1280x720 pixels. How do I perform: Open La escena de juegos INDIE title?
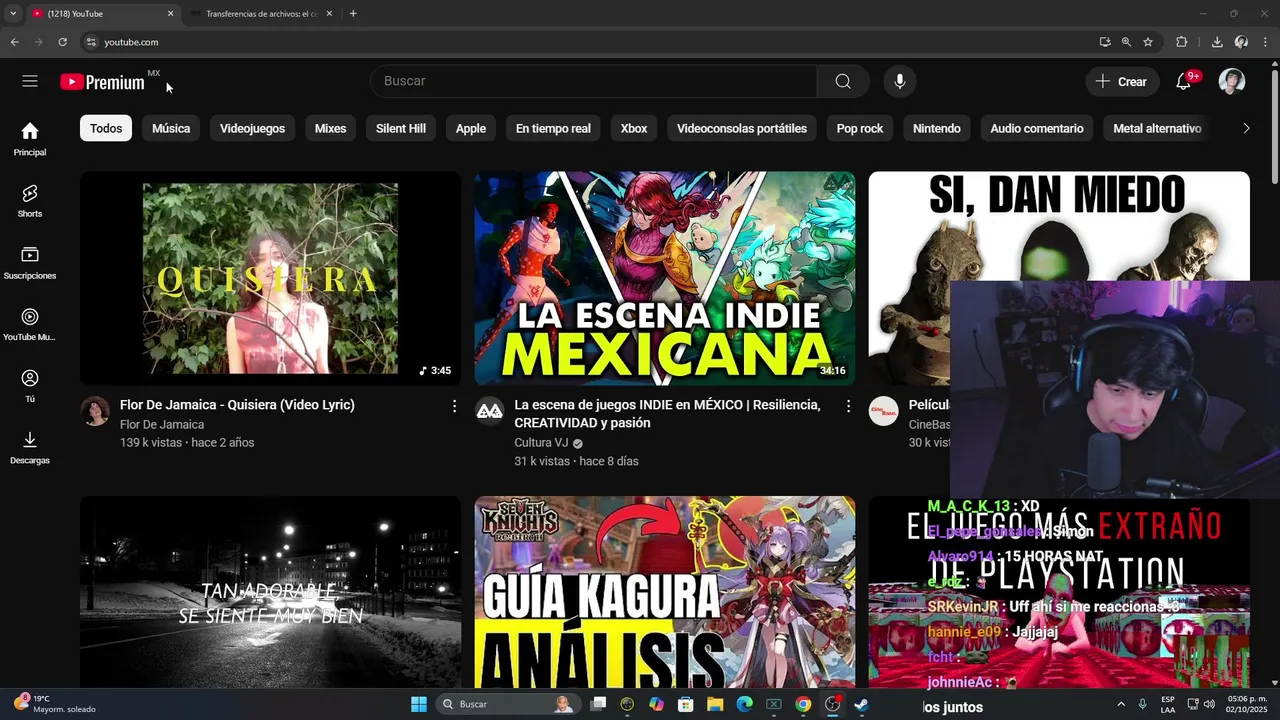667,414
